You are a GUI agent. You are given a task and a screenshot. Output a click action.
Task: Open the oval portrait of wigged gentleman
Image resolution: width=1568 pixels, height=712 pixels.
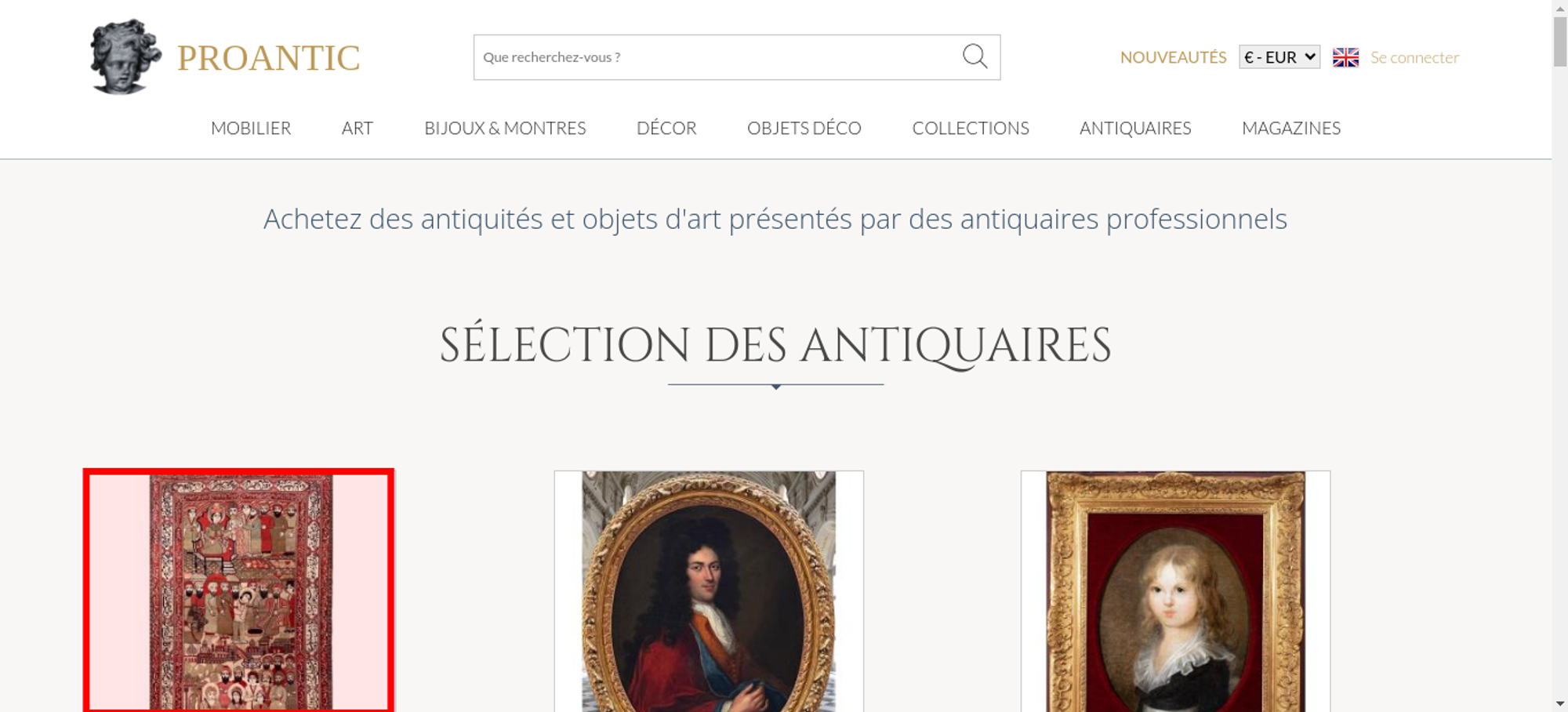point(709,591)
